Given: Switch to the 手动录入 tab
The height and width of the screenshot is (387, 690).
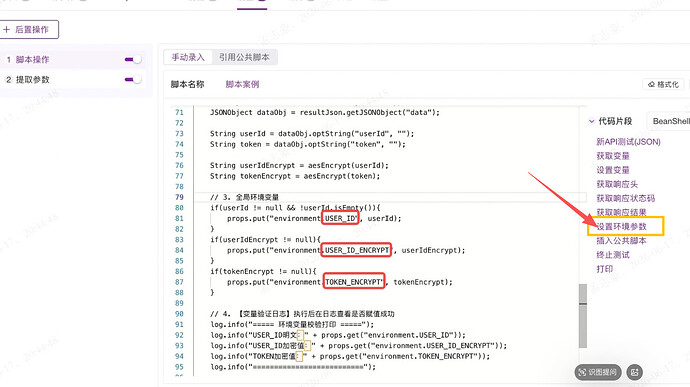Looking at the screenshot, I should (188, 57).
